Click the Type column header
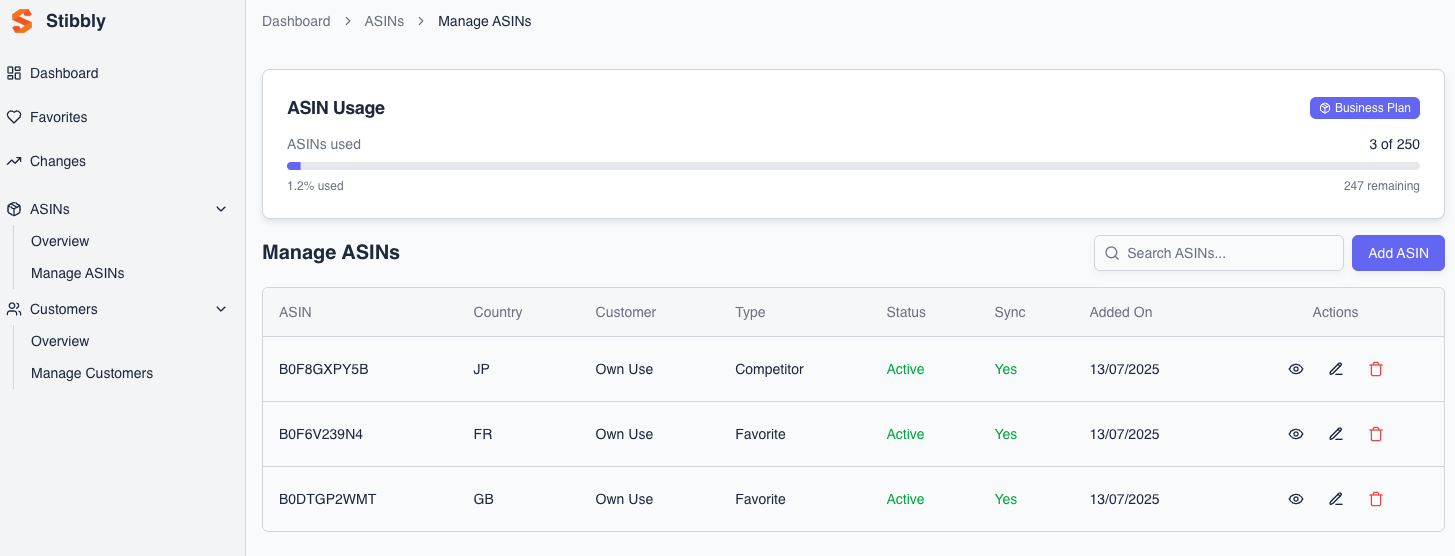 (750, 312)
